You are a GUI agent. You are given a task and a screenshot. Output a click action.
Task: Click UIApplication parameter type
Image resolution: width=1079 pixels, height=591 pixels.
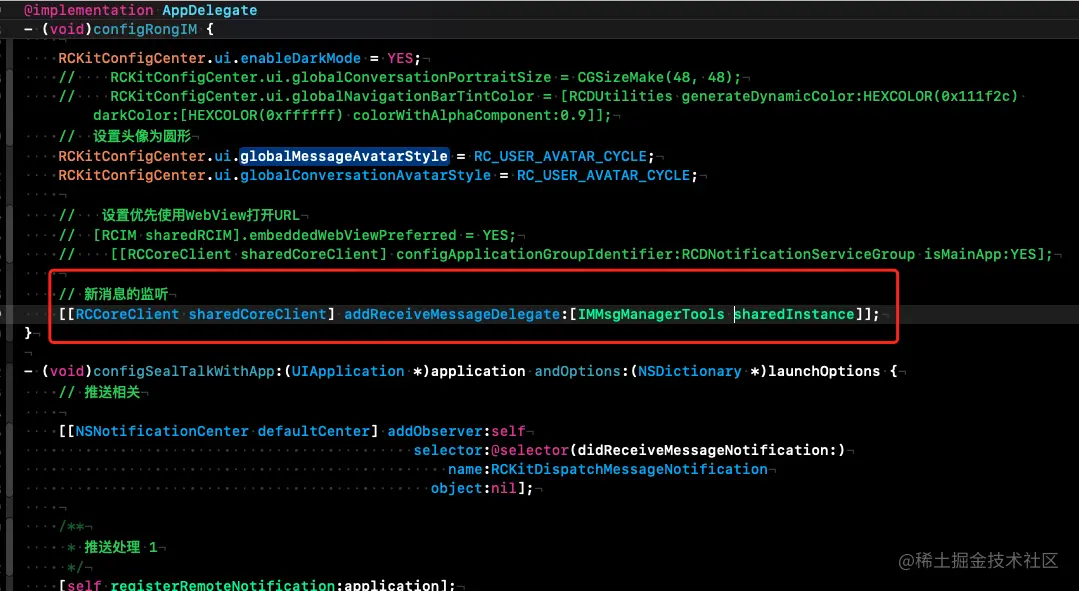pos(348,372)
